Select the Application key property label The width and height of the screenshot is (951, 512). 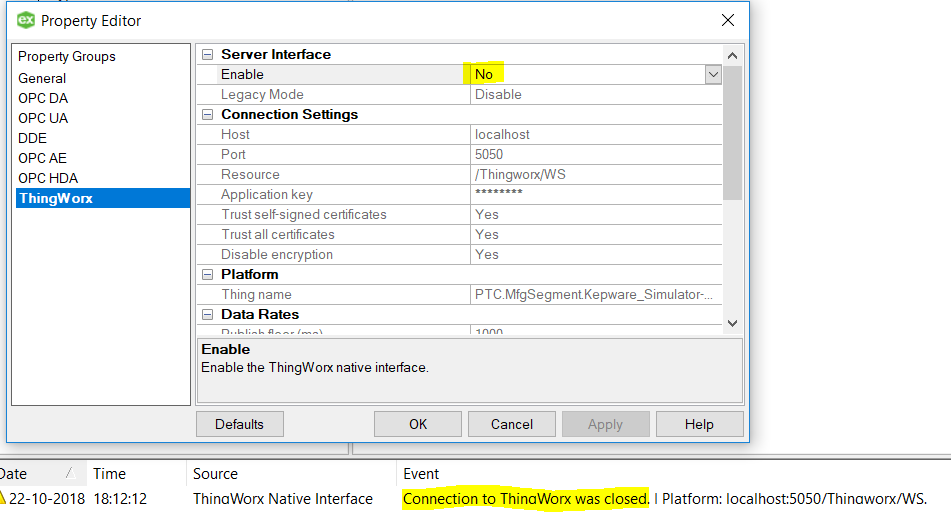click(x=267, y=195)
